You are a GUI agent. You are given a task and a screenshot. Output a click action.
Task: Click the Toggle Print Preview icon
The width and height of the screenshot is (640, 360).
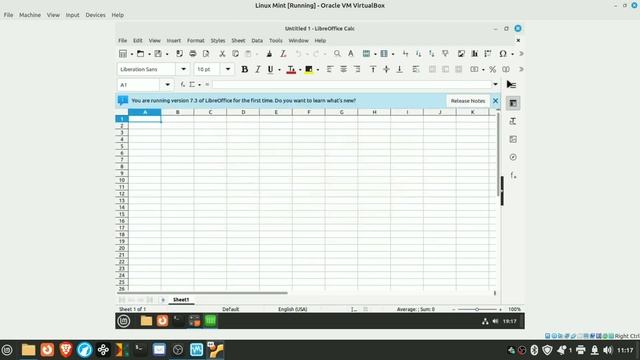pyautogui.click(x=206, y=53)
